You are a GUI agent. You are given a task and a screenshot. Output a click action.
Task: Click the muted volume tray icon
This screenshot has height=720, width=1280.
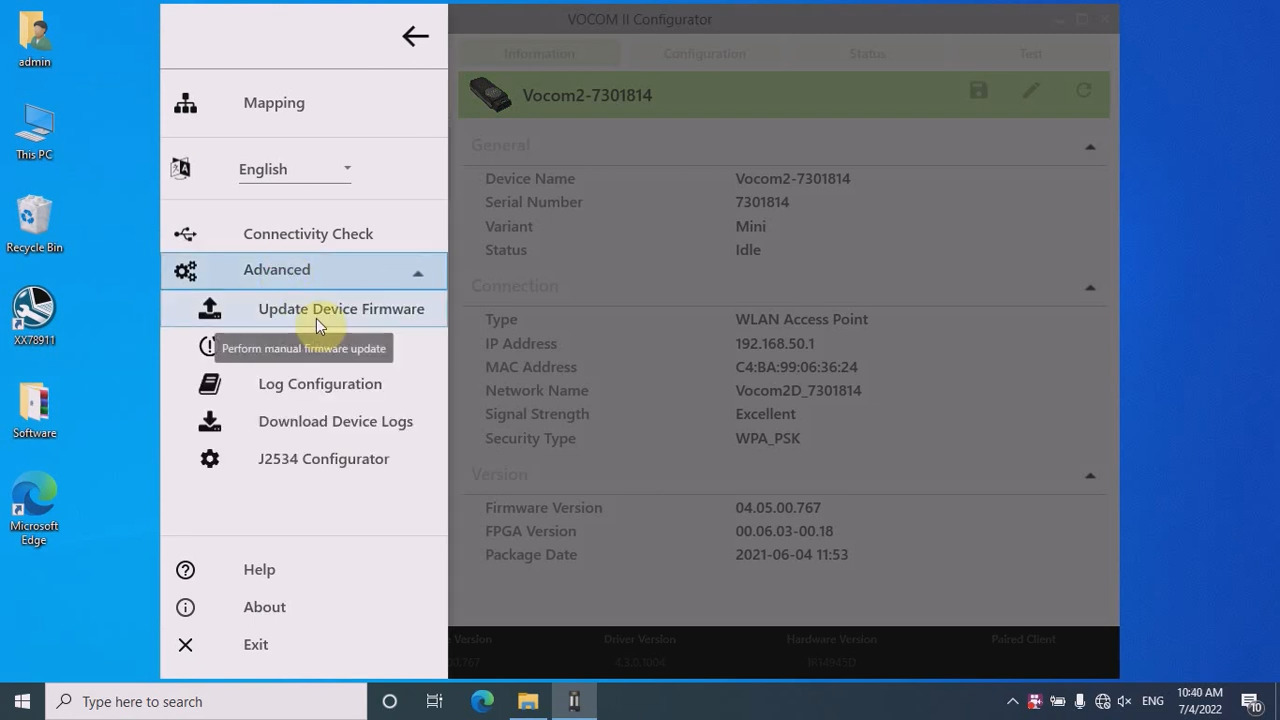click(1125, 702)
